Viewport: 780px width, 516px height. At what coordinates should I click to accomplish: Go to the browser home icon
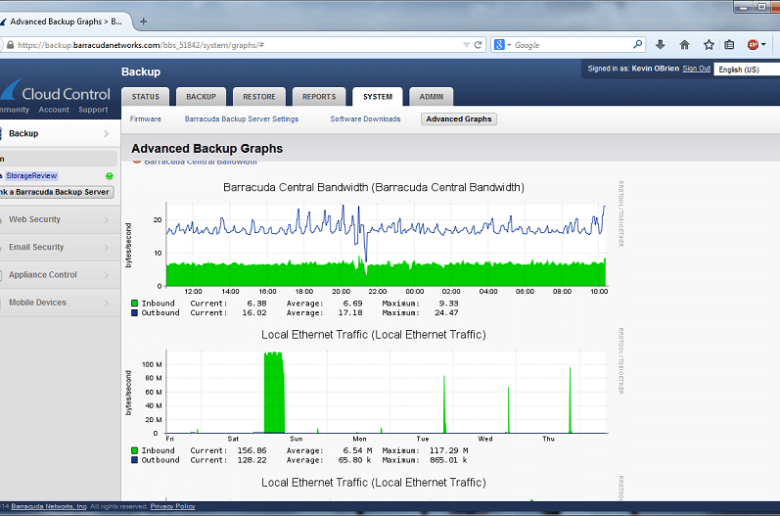[x=684, y=45]
